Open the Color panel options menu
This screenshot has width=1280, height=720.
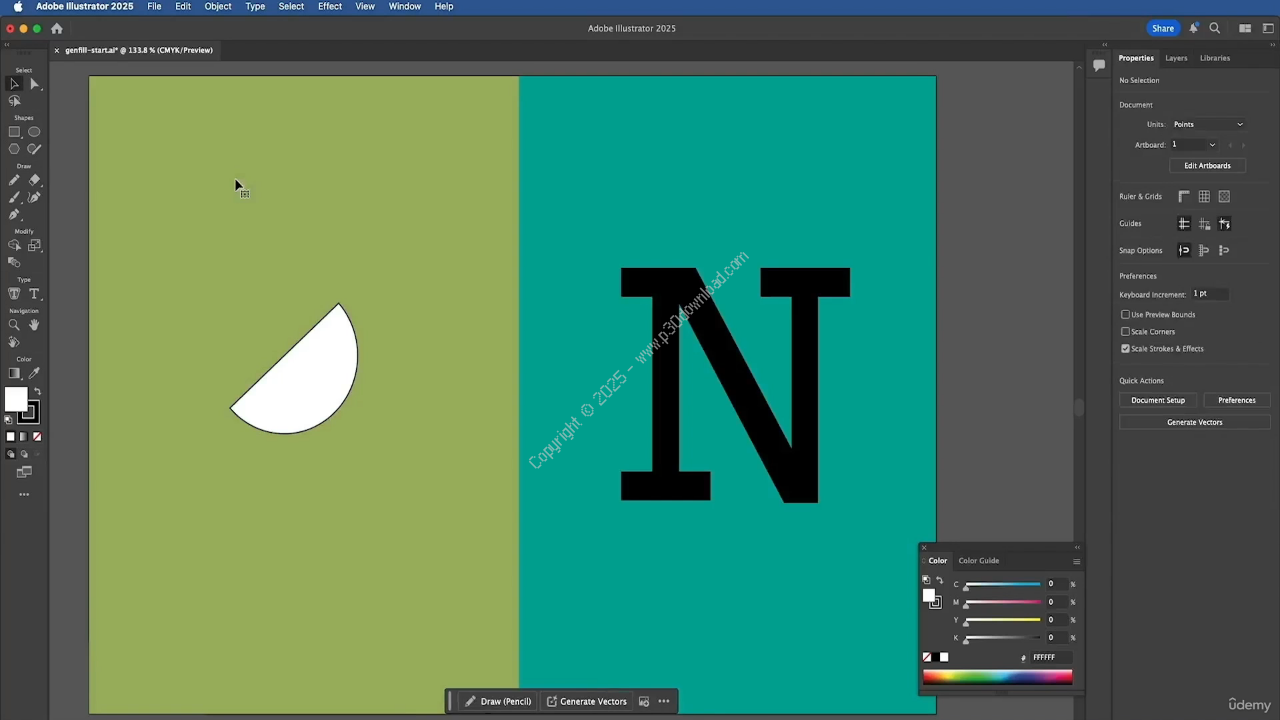1076,561
